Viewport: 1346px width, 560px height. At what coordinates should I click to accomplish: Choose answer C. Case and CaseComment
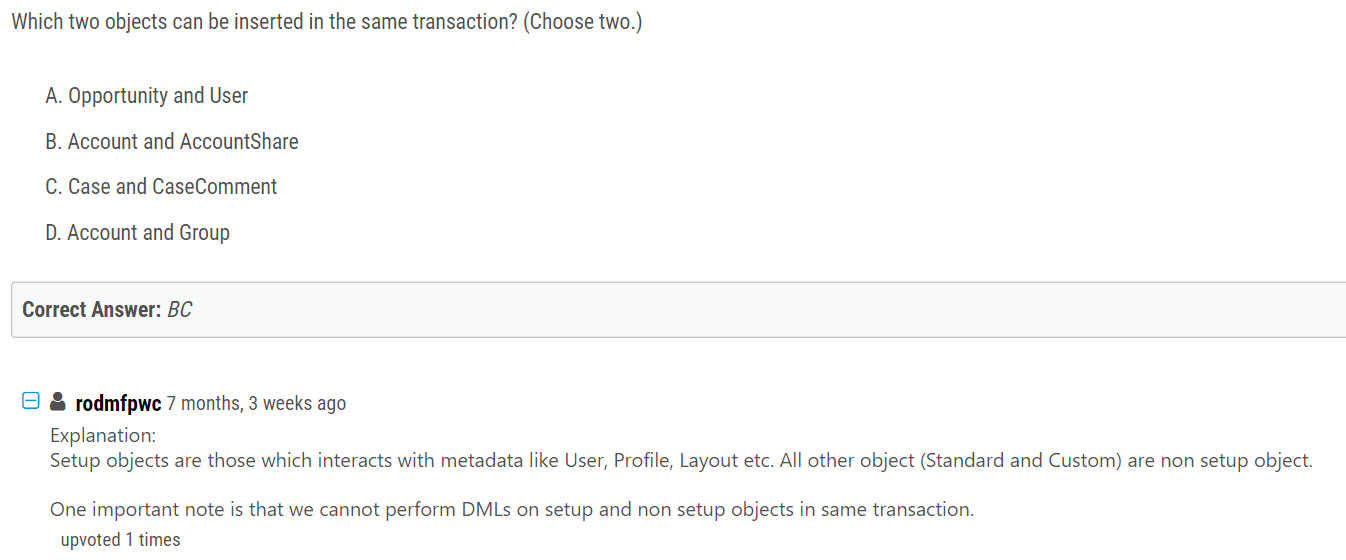(x=161, y=187)
